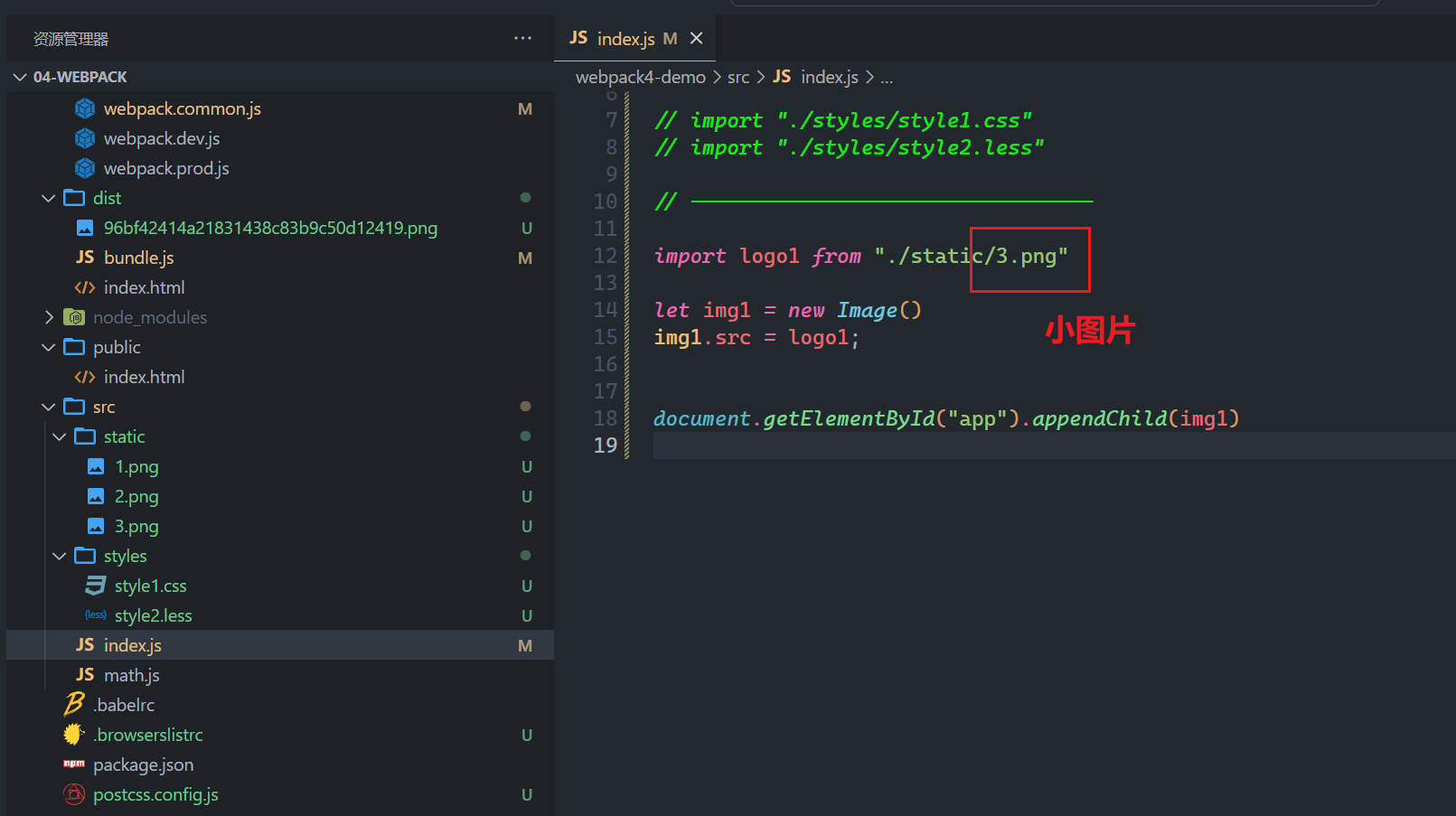Click the .browserslistrc file icon
Viewport: 1456px width, 816px height.
pyautogui.click(x=74, y=735)
